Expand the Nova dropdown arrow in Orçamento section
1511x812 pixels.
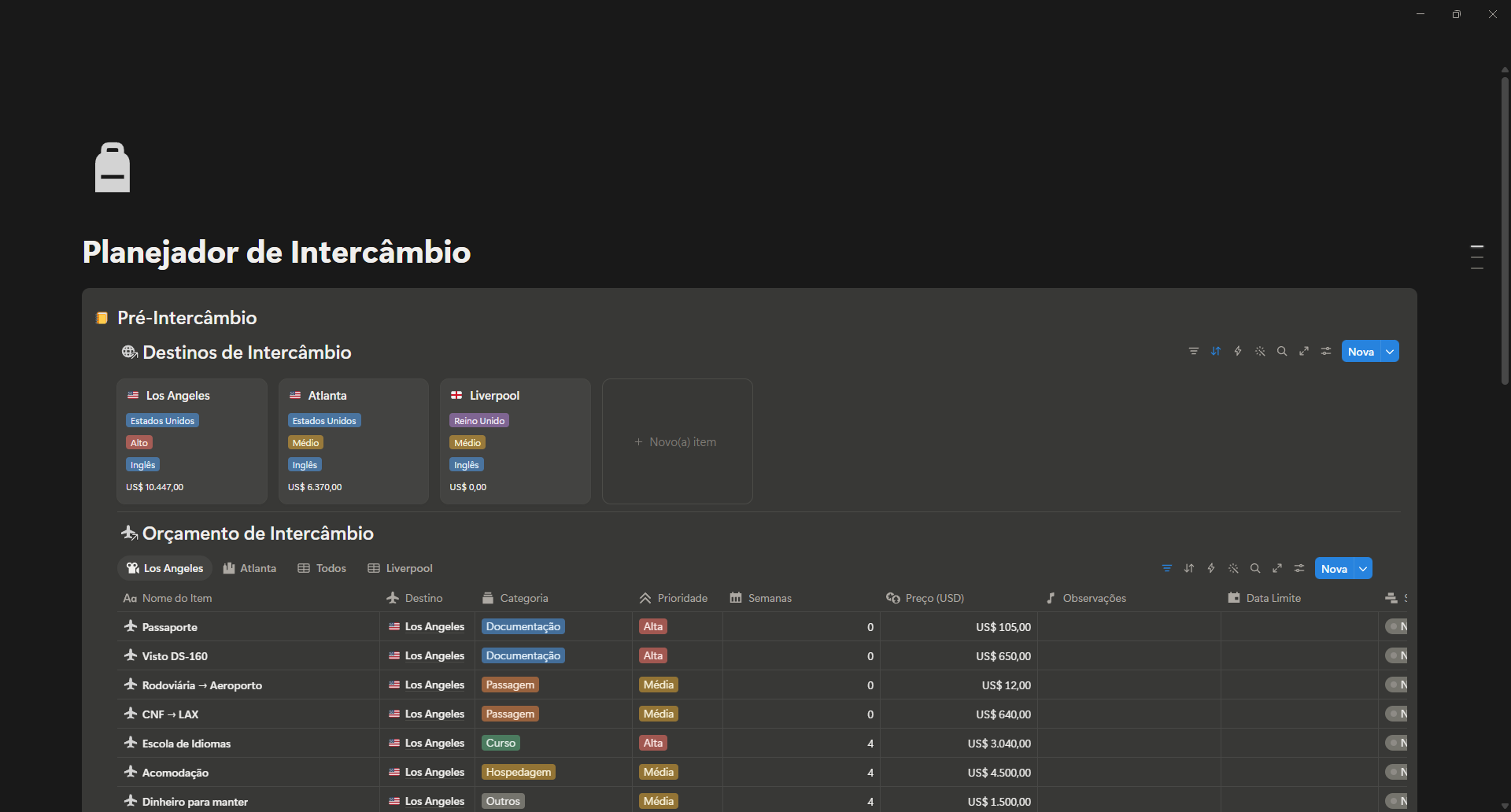1364,569
